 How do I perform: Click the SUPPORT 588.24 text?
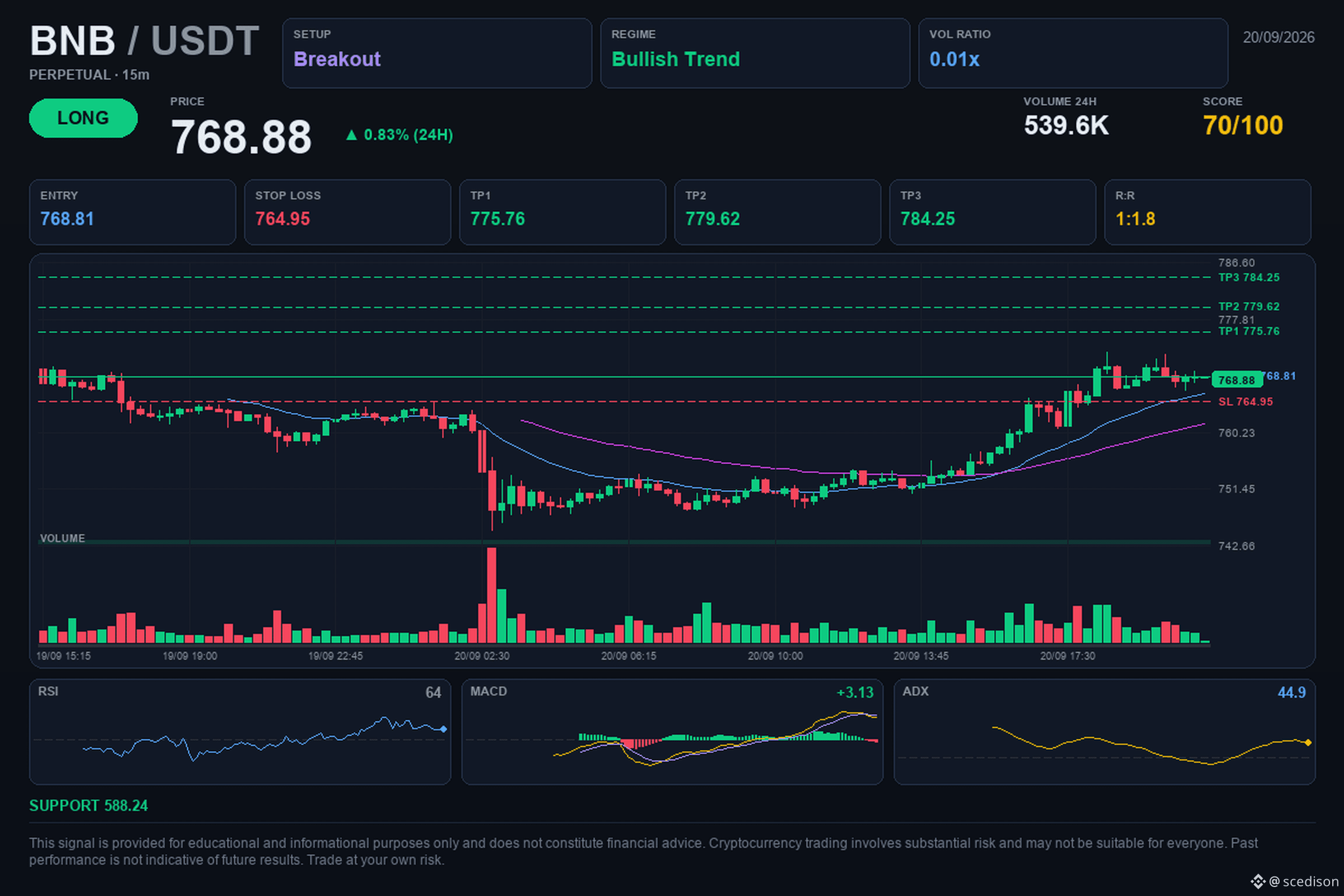[88, 806]
